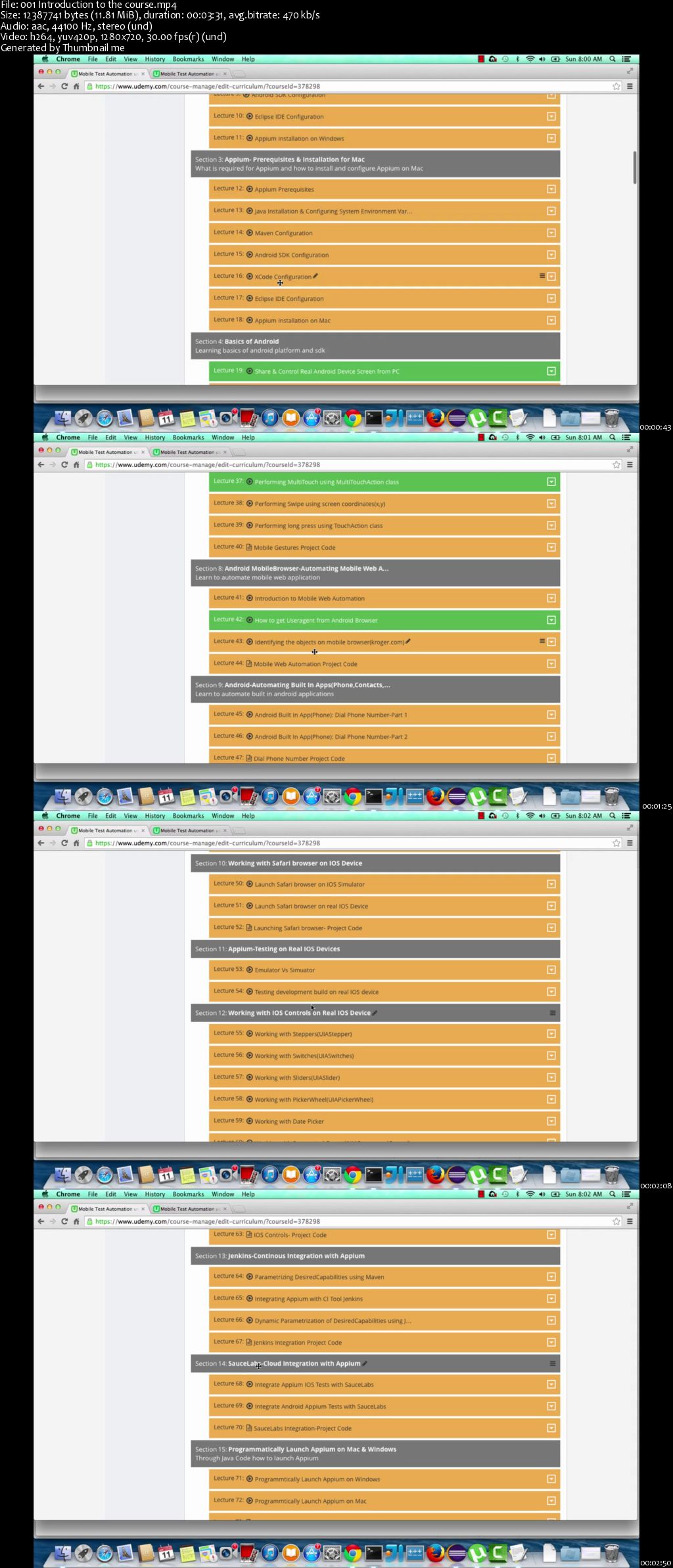Open Terminal dock icon in 00:02:50 frame
The height and width of the screenshot is (1568, 673).
point(374,1554)
